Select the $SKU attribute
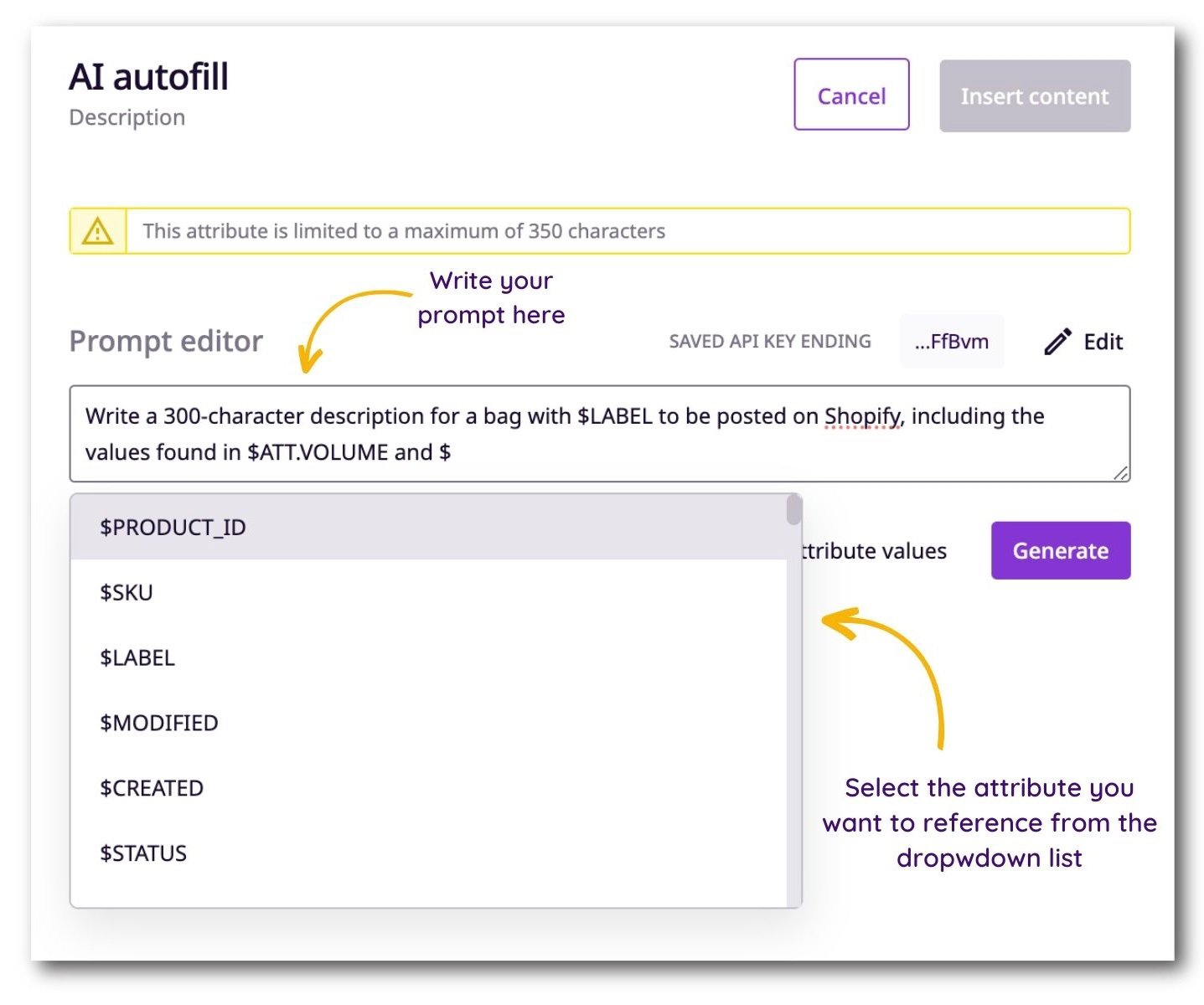Image resolution: width=1204 pixels, height=1005 pixels. [126, 592]
